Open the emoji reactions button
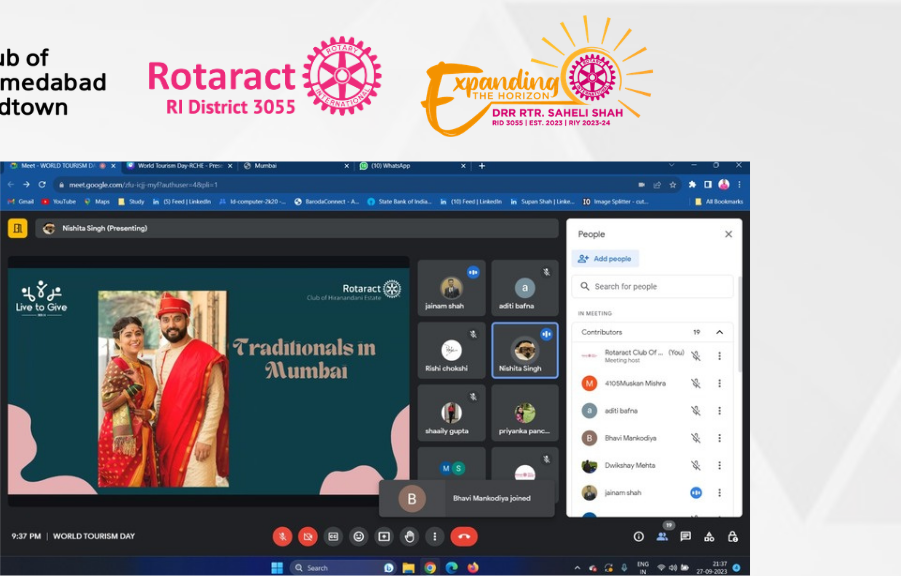 coord(359,536)
